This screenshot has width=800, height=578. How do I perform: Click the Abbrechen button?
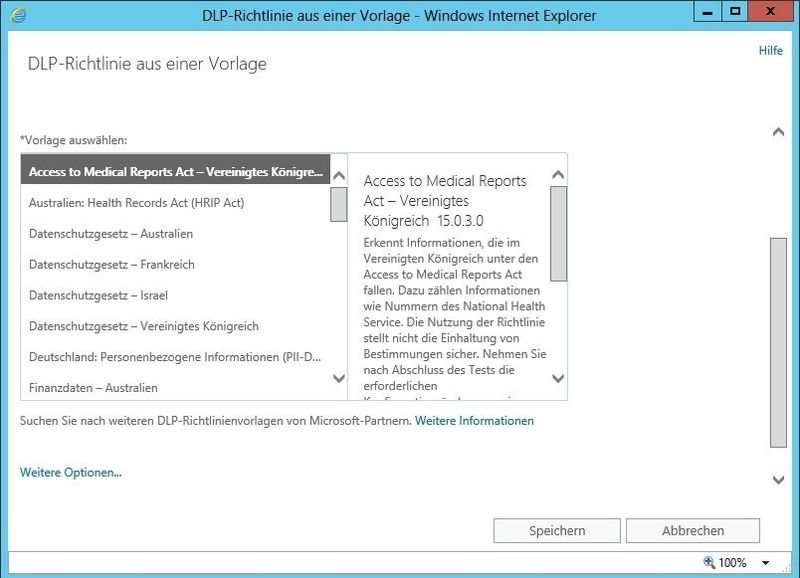[x=693, y=531]
